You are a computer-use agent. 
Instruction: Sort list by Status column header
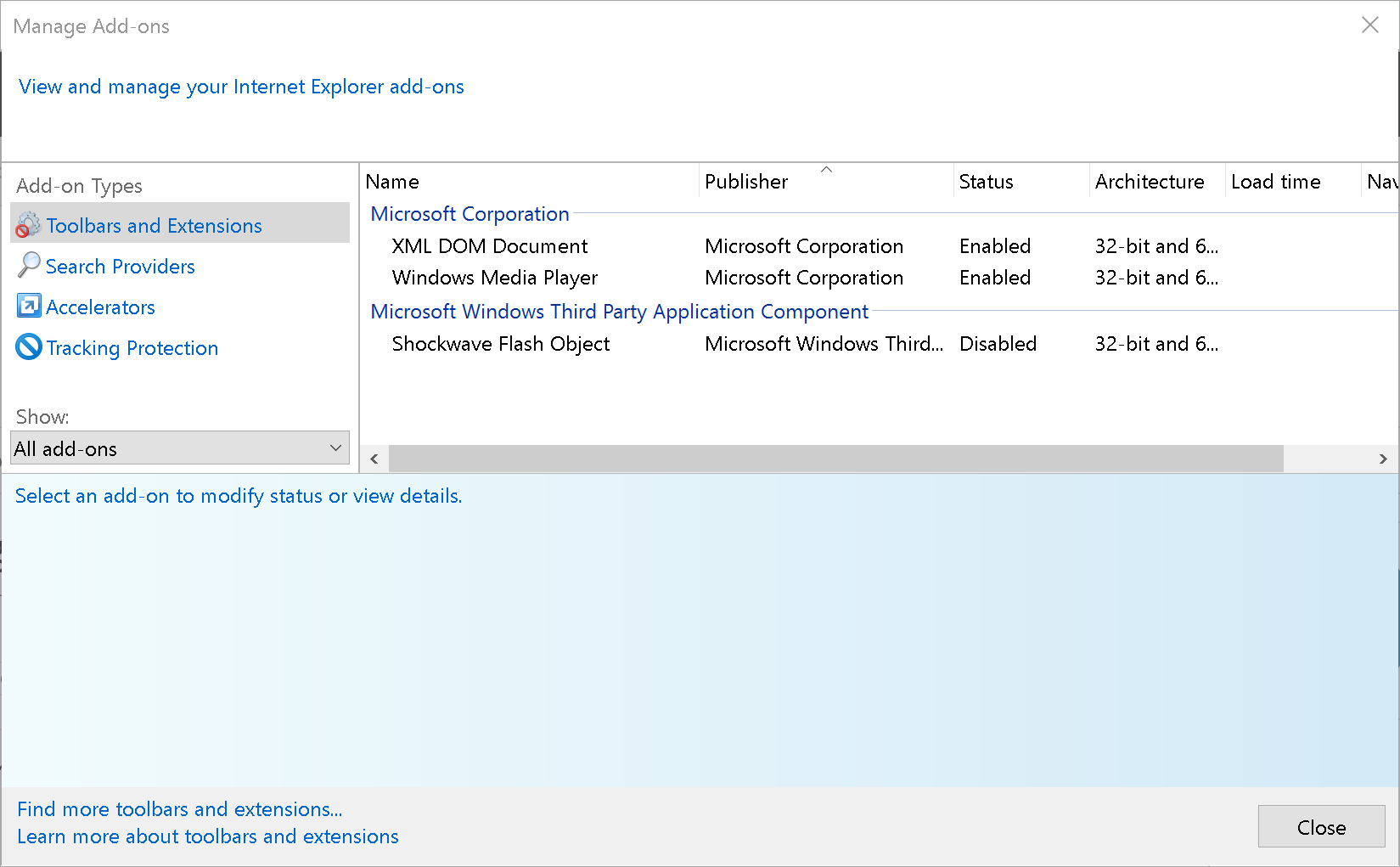[x=1021, y=182]
